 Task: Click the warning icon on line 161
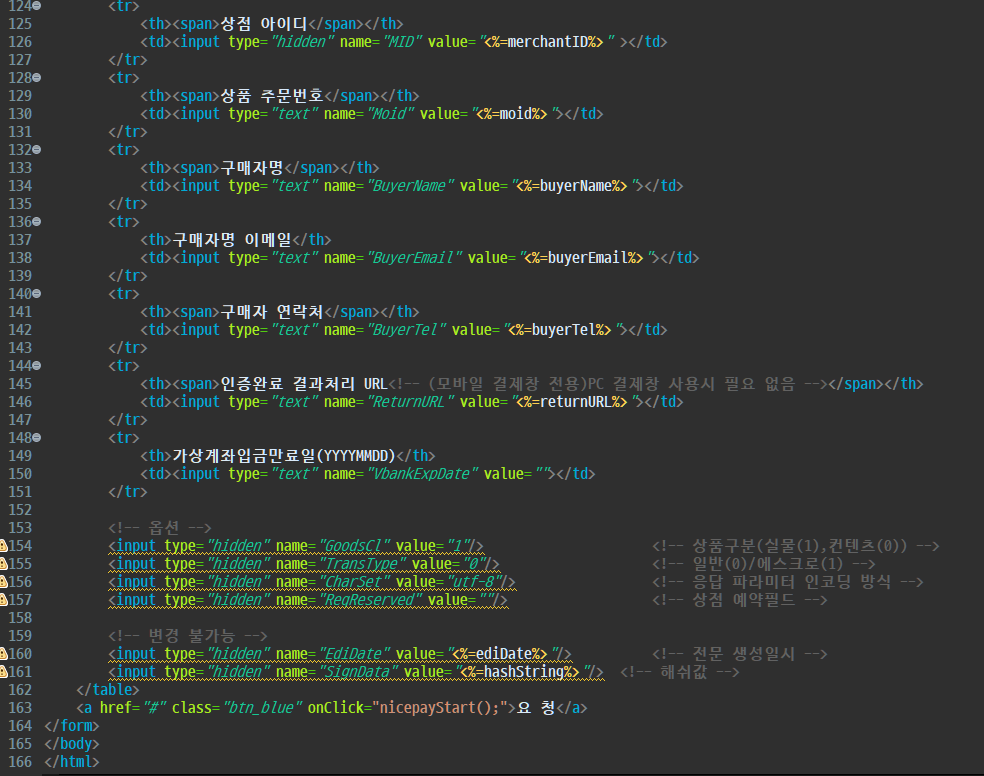click(3, 672)
